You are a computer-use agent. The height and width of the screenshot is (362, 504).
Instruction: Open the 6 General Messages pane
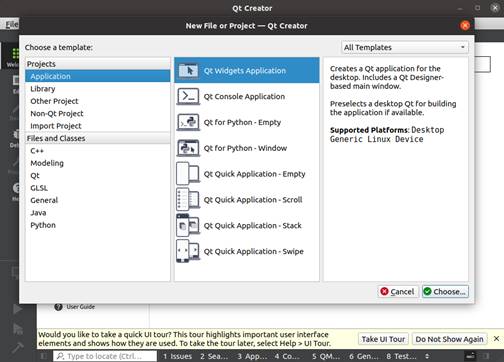(x=364, y=356)
